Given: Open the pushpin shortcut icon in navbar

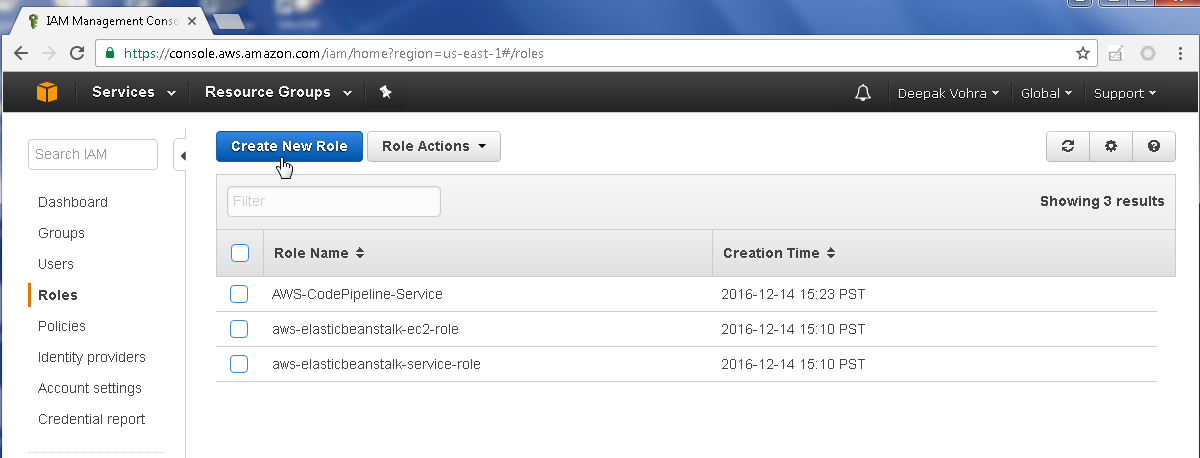Looking at the screenshot, I should (x=386, y=92).
